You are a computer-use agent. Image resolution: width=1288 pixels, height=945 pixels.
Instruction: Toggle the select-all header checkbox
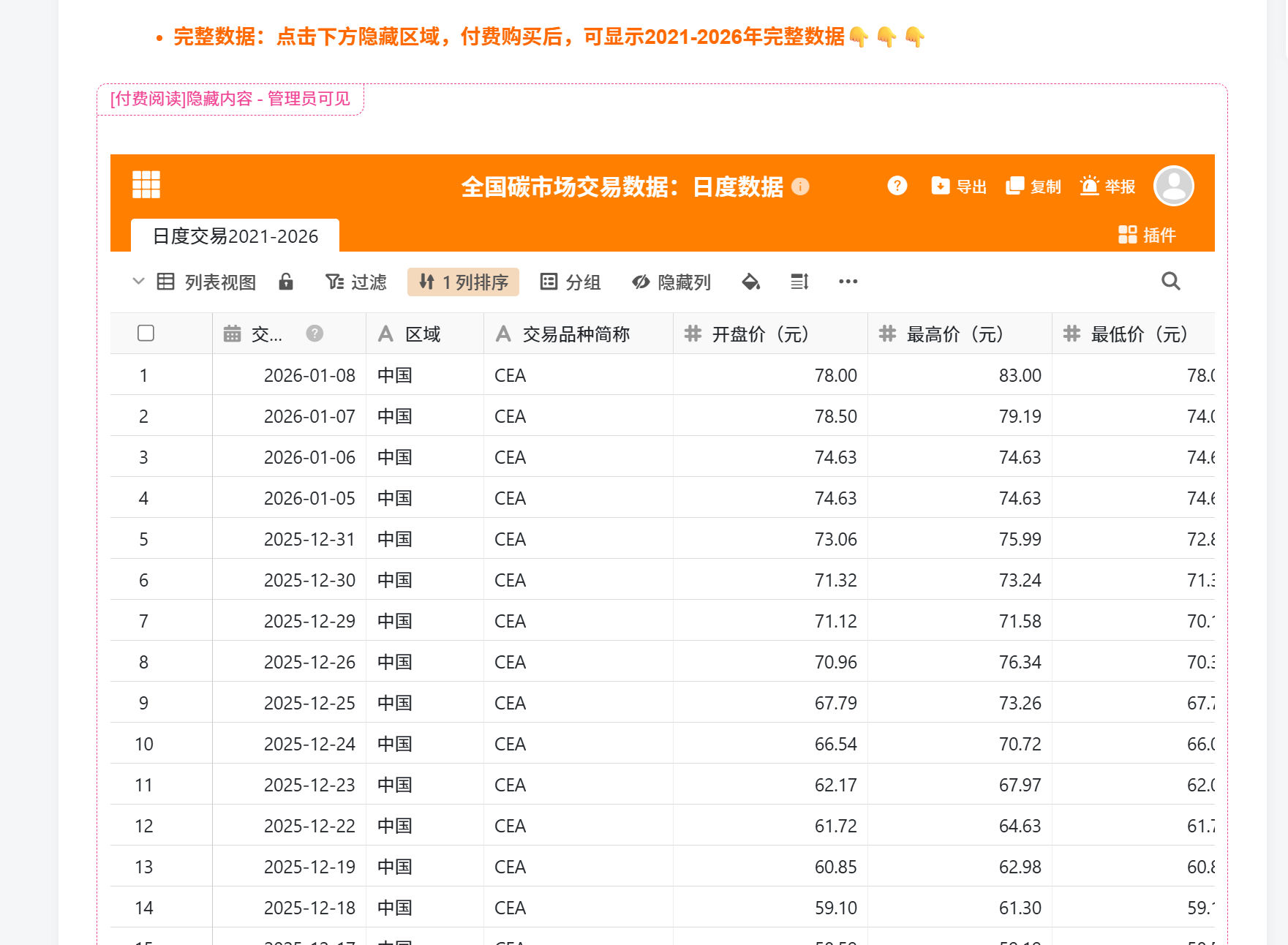point(146,334)
